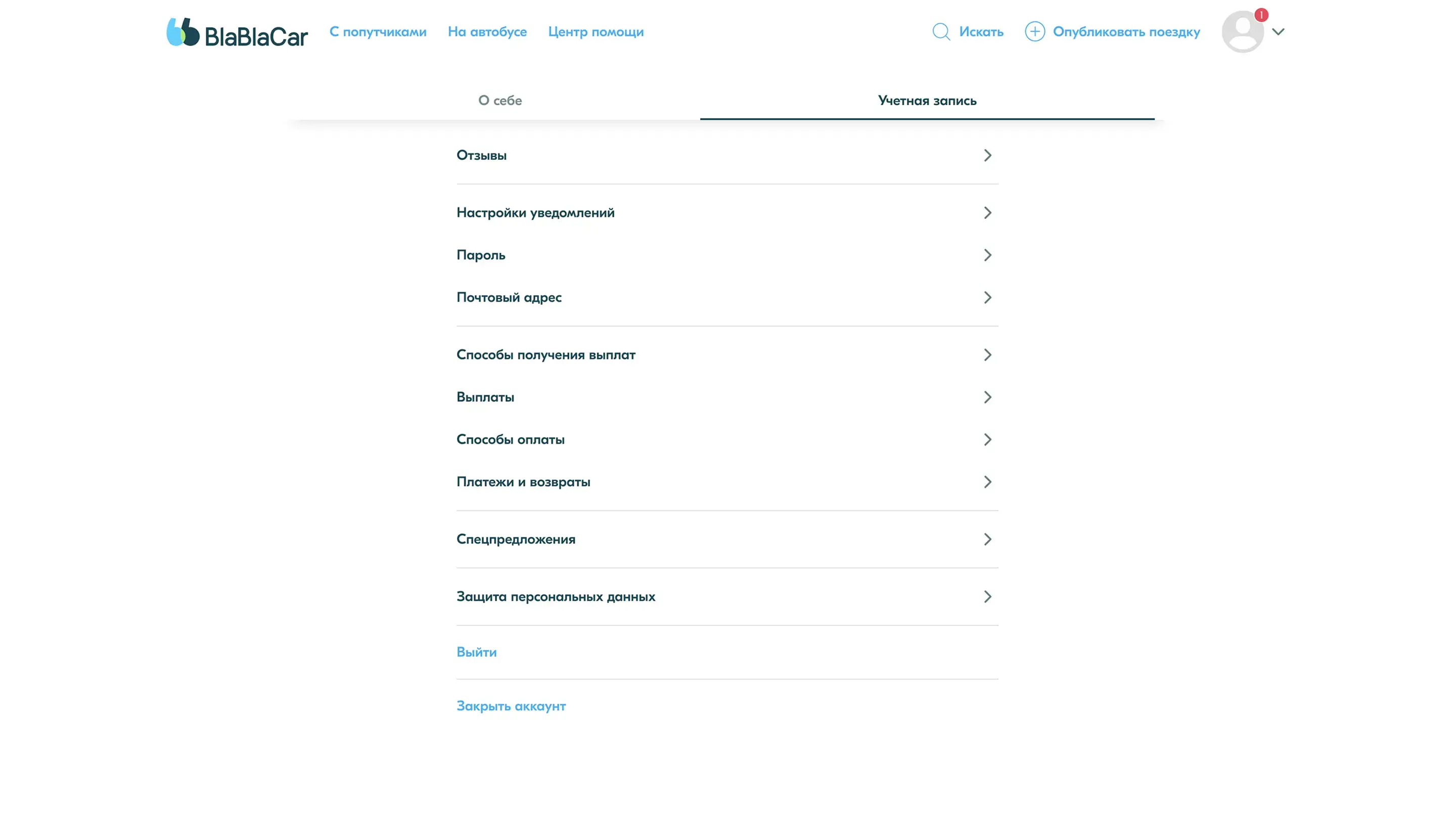This screenshot has width=1456, height=819.
Task: Click the plus circle publish-trip icon
Action: pyautogui.click(x=1034, y=32)
